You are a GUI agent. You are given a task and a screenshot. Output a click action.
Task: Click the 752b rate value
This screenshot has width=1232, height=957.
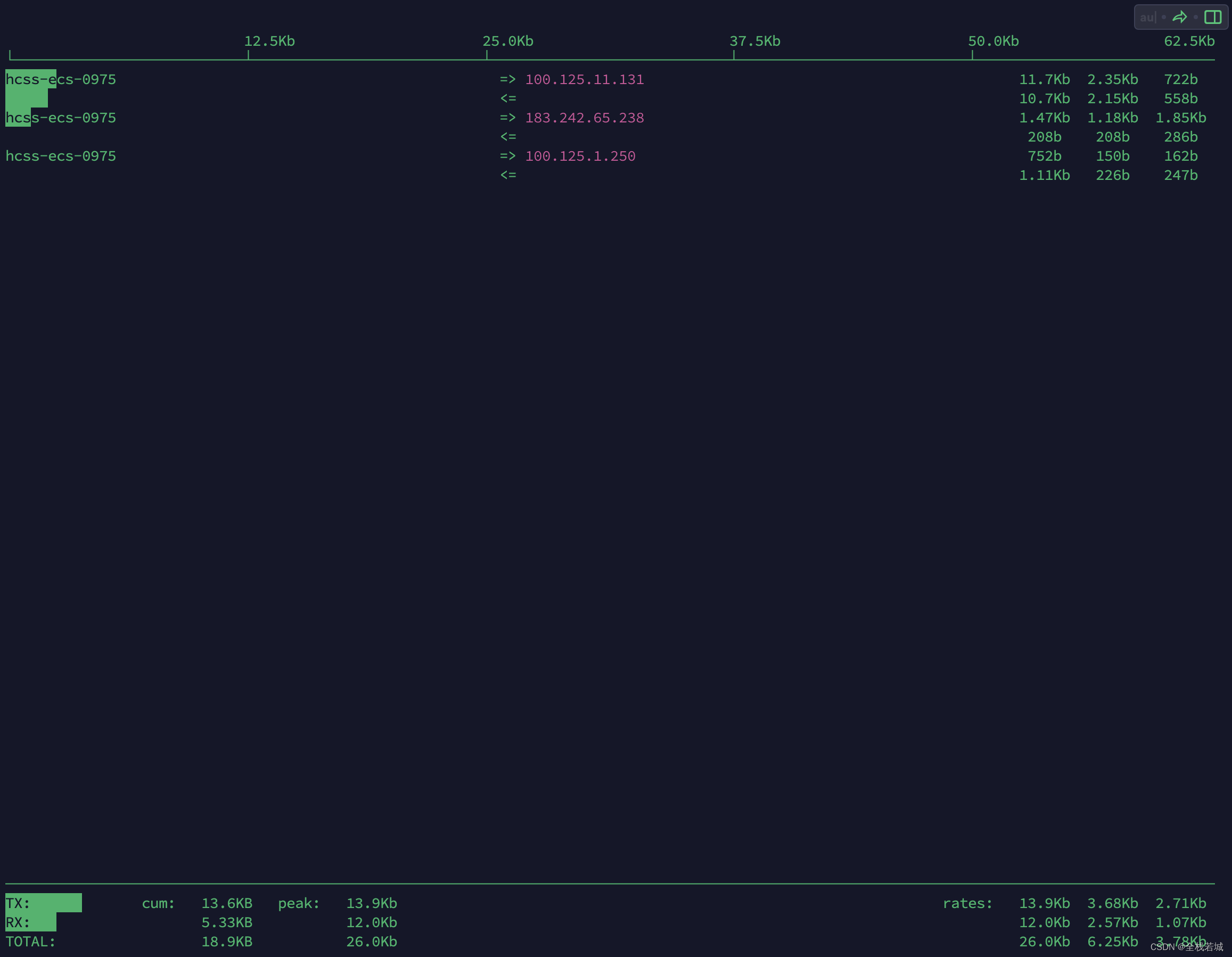[x=1045, y=156]
